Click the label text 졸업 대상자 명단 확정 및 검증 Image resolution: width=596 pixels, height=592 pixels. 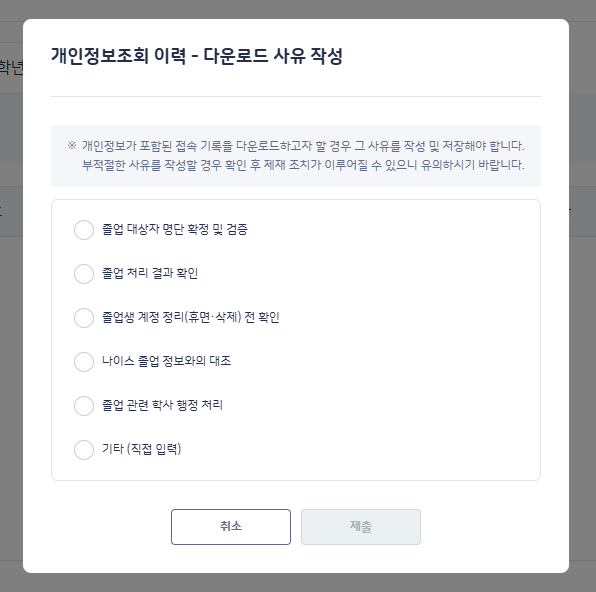pos(175,229)
